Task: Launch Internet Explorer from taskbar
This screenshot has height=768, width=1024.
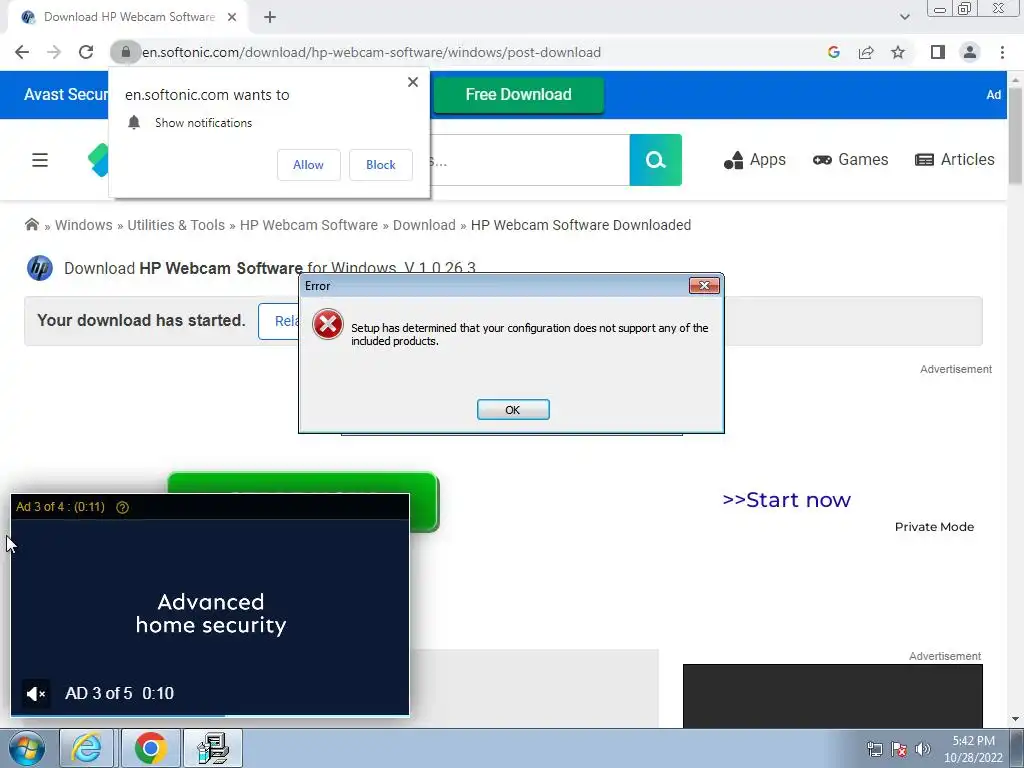Action: [x=87, y=748]
